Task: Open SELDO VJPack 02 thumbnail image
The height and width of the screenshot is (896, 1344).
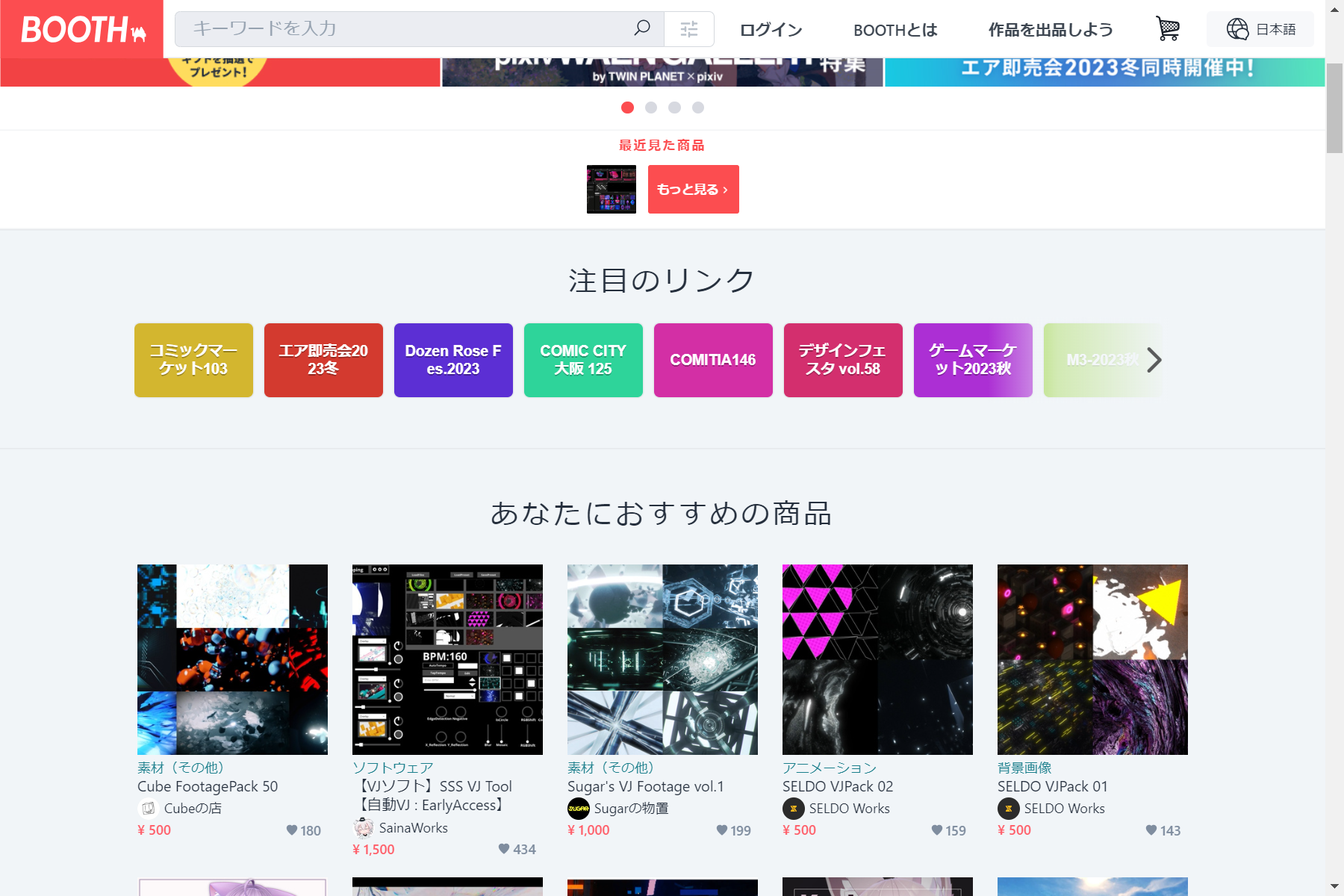Action: click(x=877, y=659)
